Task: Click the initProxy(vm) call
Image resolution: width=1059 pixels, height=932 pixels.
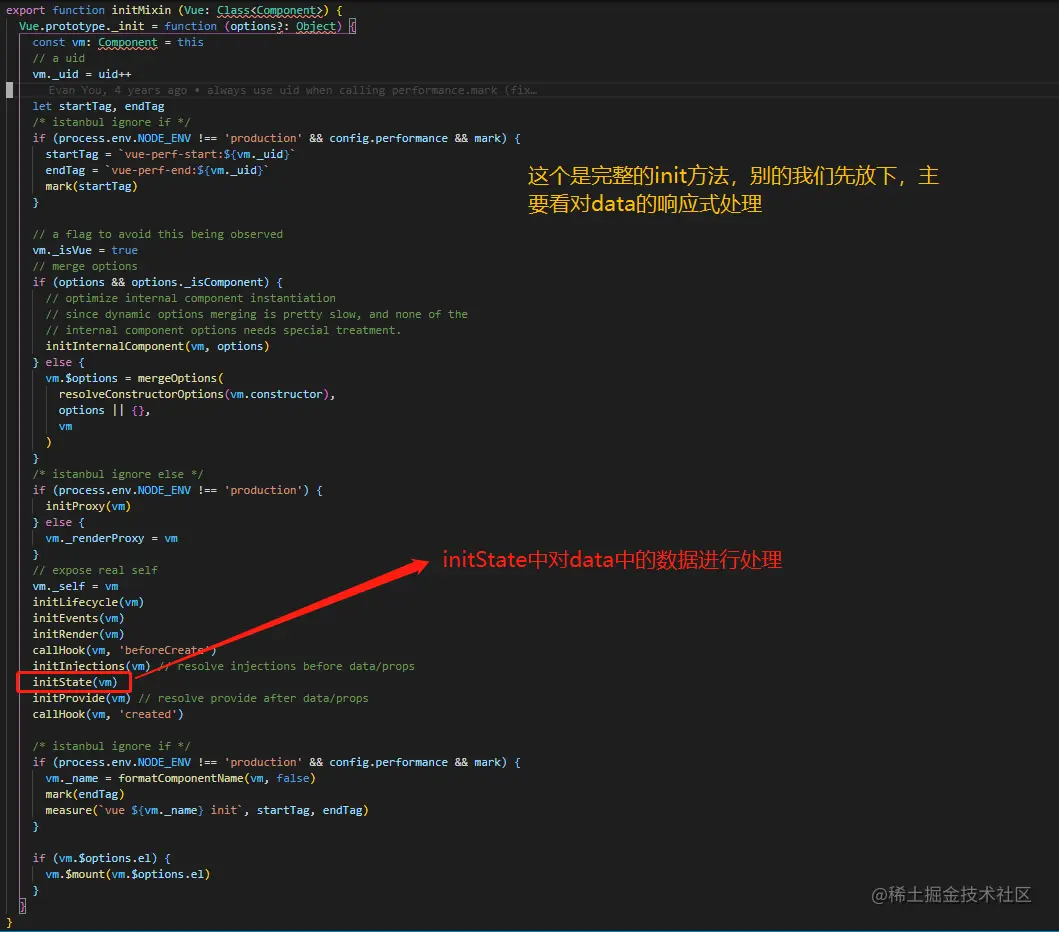Action: [88, 507]
